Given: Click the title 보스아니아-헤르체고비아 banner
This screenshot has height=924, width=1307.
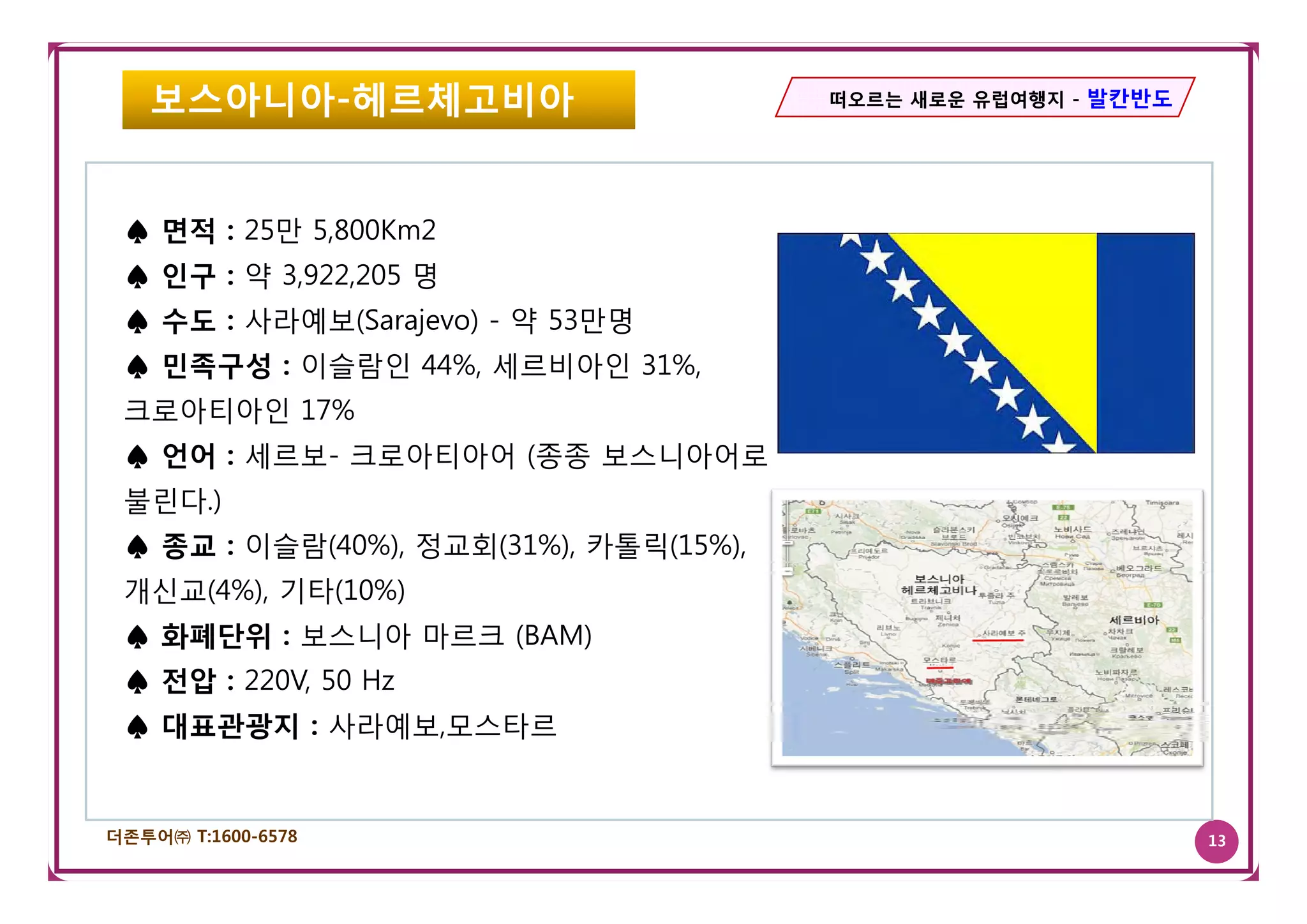Looking at the screenshot, I should click(378, 100).
